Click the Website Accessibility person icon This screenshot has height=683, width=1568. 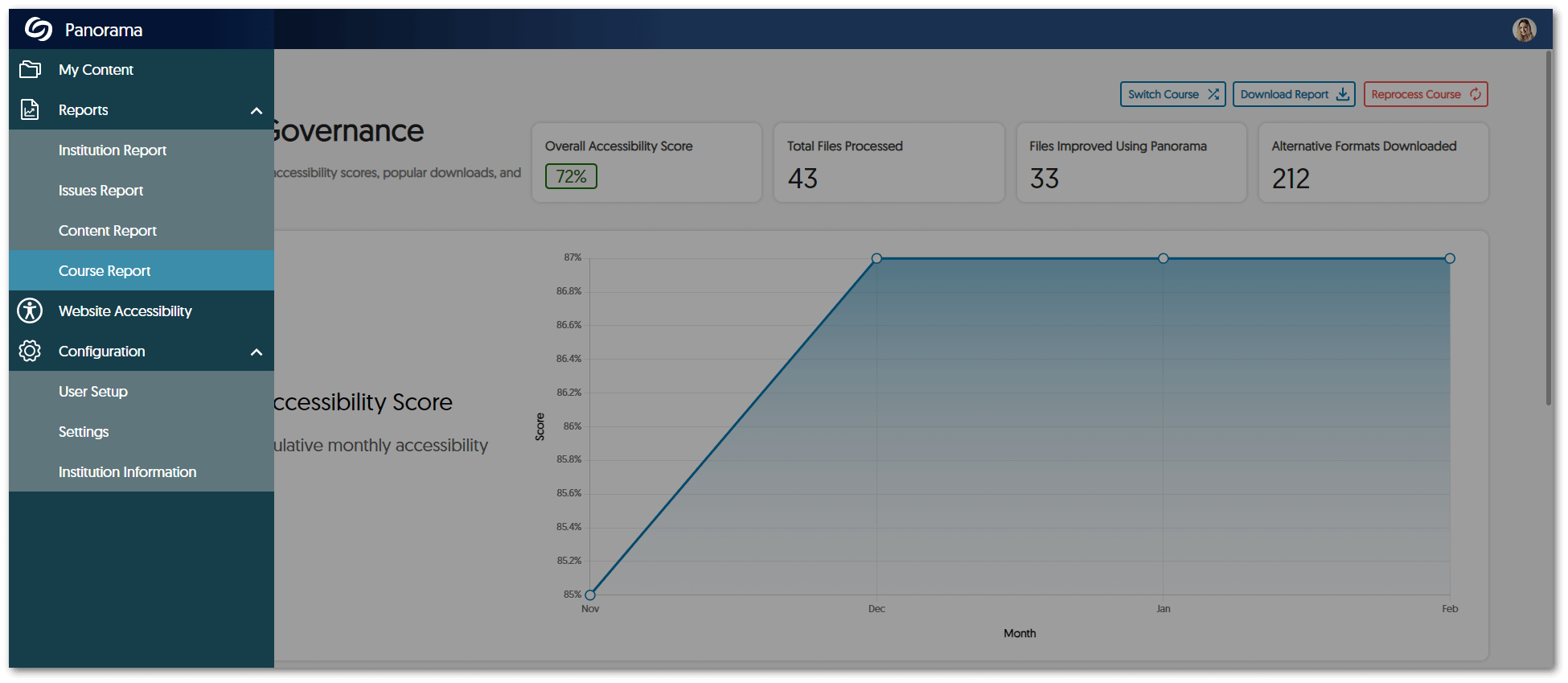[30, 311]
